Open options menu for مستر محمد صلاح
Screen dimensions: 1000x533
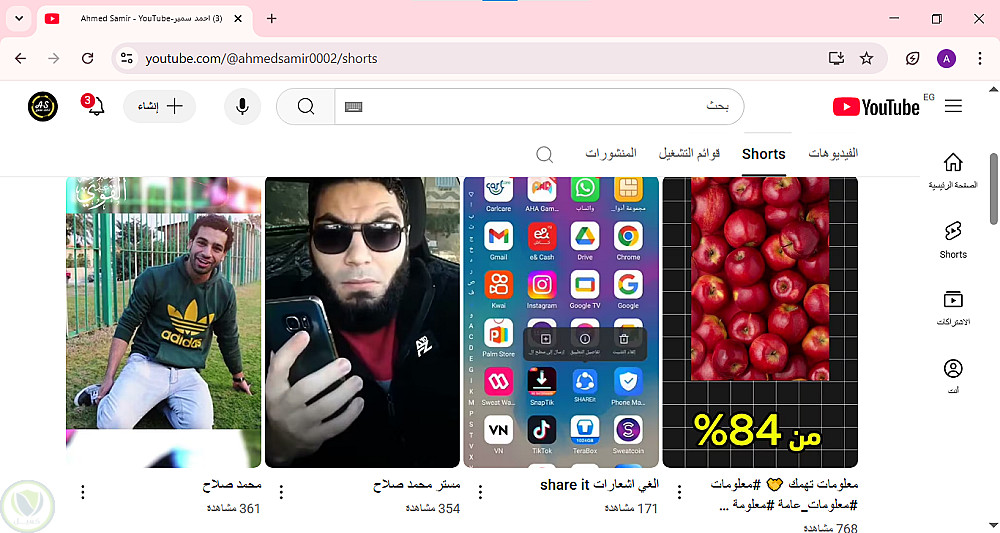281,492
